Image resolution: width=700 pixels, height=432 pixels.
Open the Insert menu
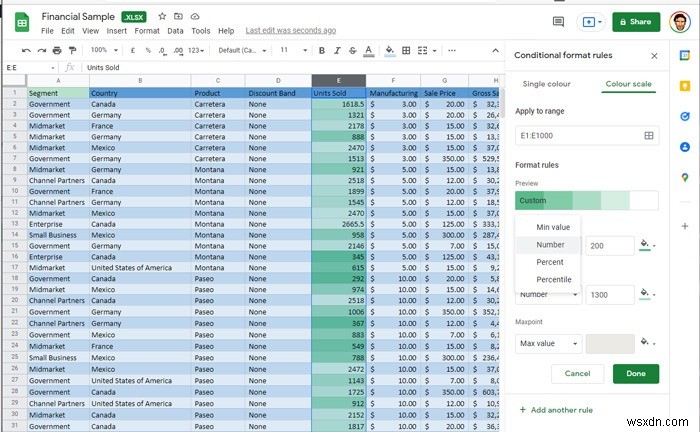[x=117, y=31]
